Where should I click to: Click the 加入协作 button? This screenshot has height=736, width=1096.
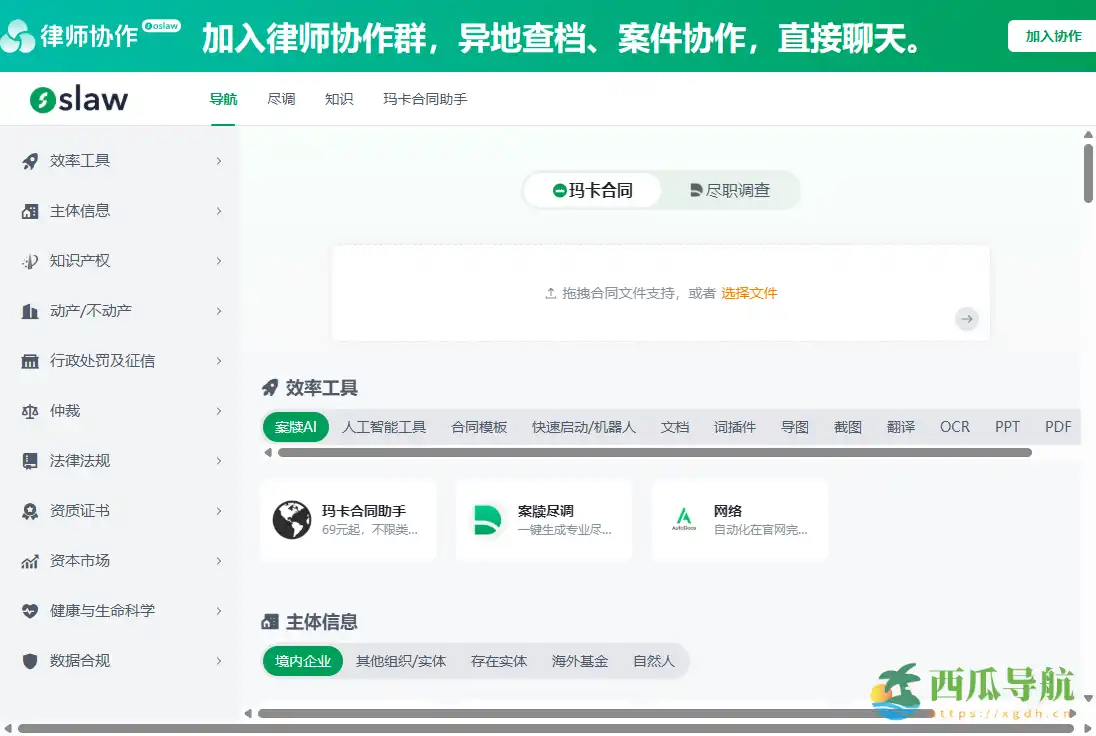click(x=1052, y=35)
